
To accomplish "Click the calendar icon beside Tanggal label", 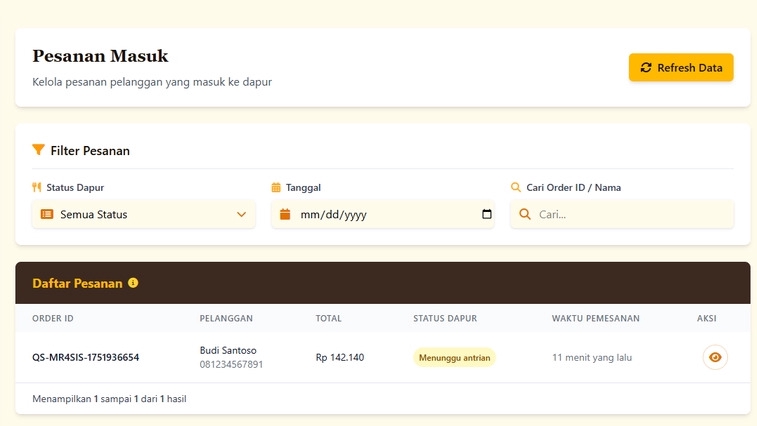I will [276, 187].
